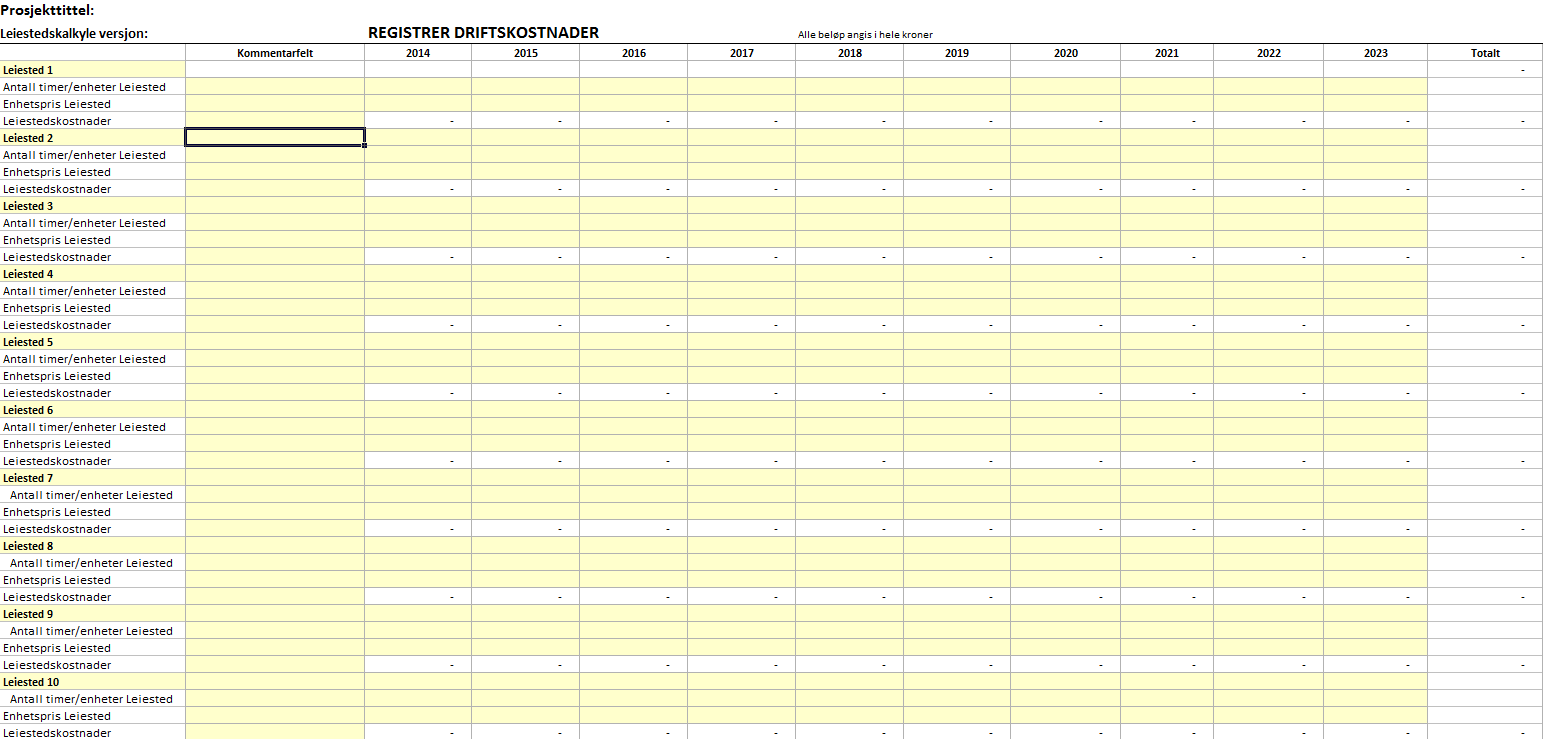Click the 2023 cell in Leiested 6 row
Image resolution: width=1543 pixels, height=739 pixels.
(1375, 410)
